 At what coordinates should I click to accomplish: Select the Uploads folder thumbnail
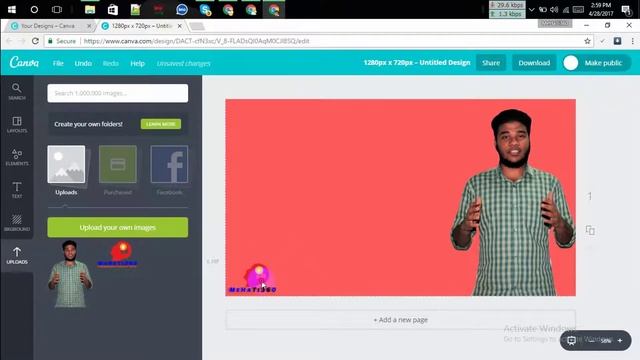tap(66, 164)
